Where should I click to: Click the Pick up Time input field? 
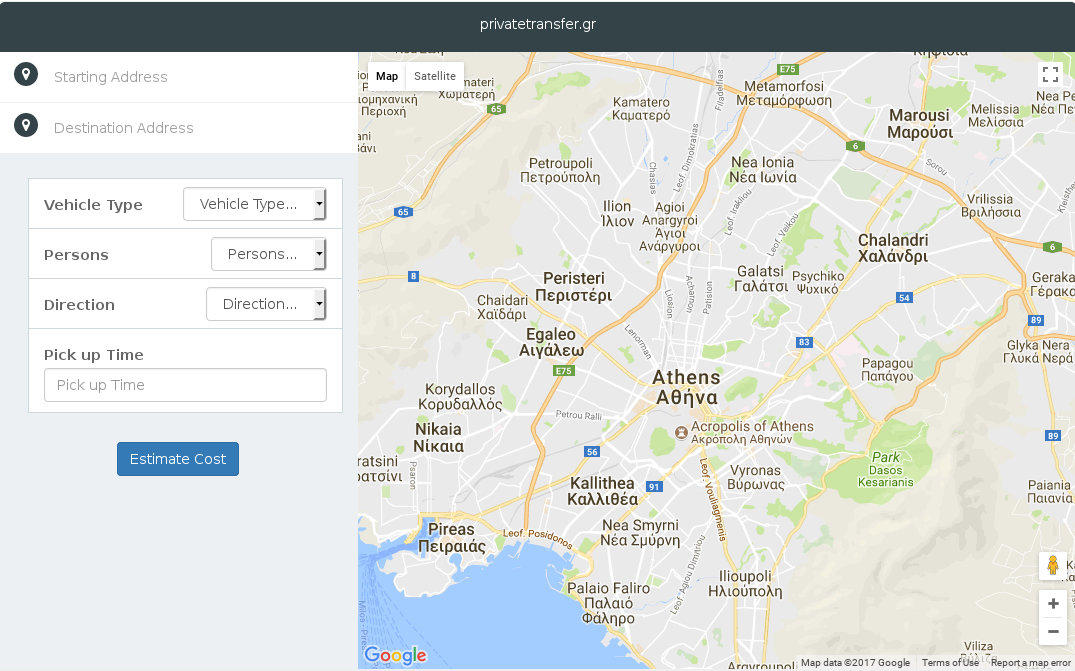point(185,385)
